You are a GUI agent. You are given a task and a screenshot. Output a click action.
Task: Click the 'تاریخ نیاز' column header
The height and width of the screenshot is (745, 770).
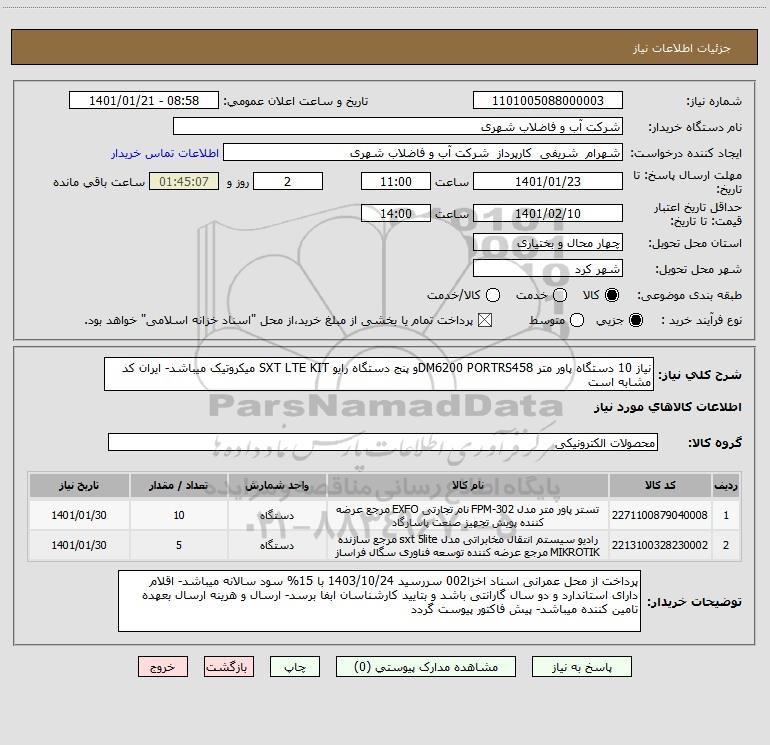pos(79,485)
